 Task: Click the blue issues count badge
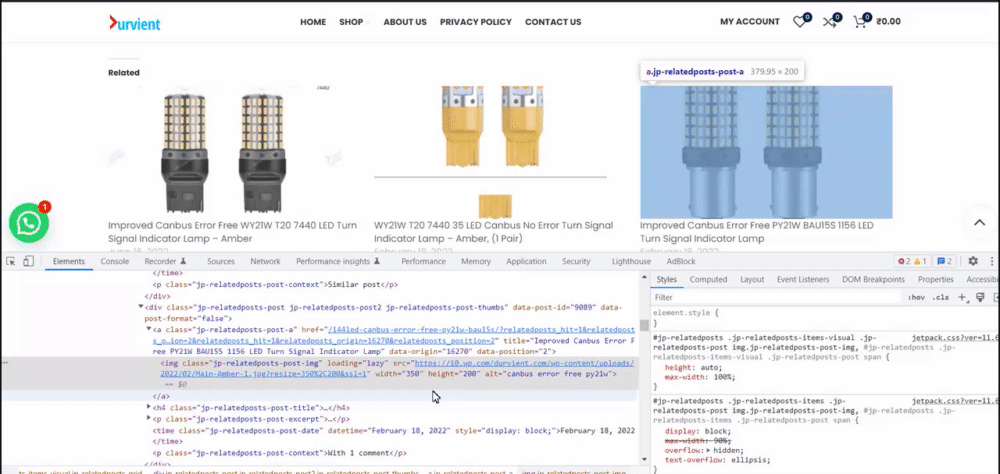click(944, 262)
